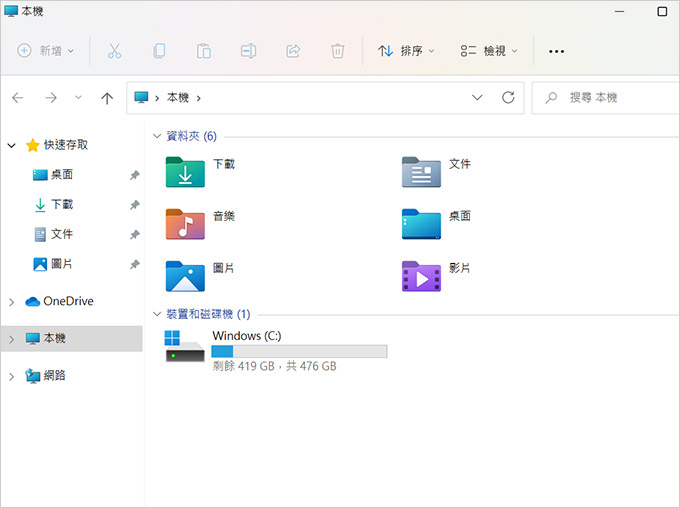Maximize the 本機 window
The width and height of the screenshot is (680, 508).
tap(662, 11)
